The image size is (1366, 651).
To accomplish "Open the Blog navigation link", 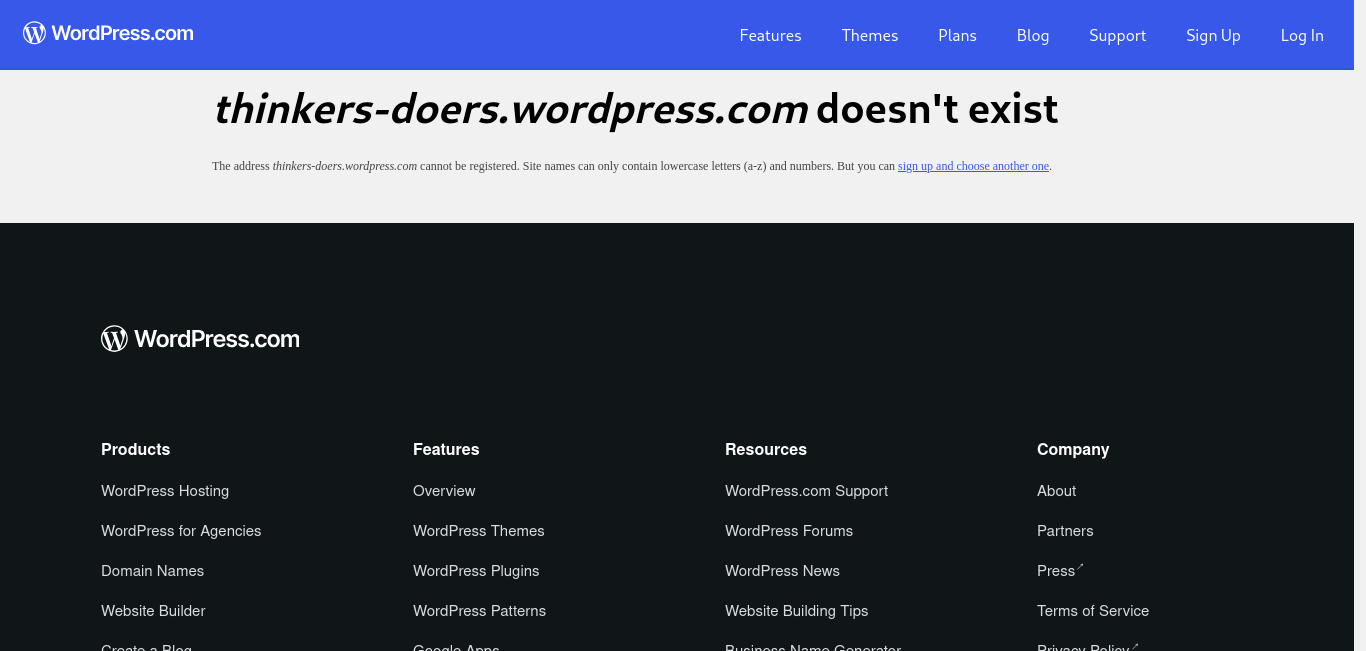I will click(x=1033, y=35).
